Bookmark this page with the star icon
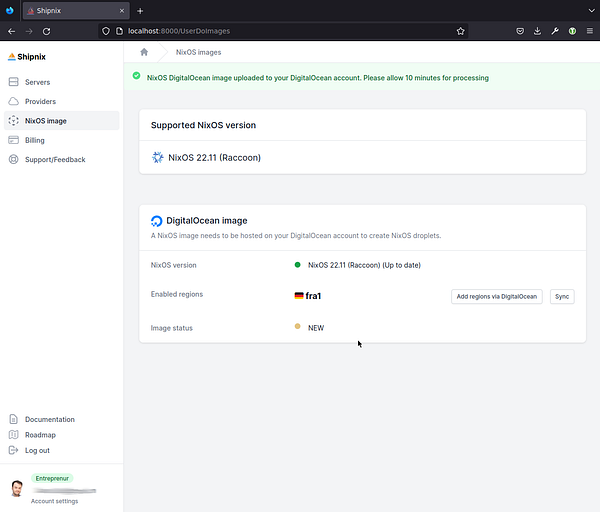The width and height of the screenshot is (600, 512). tap(460, 31)
